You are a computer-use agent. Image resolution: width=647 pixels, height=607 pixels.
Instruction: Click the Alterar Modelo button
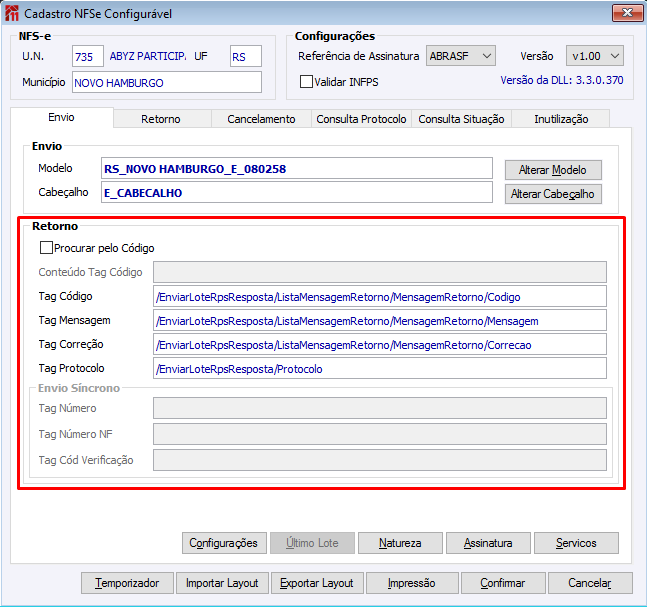click(553, 170)
